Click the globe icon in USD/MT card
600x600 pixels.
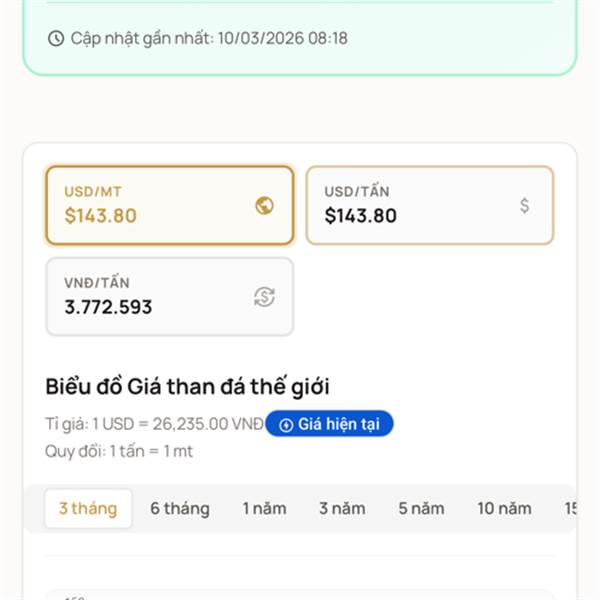point(264,206)
